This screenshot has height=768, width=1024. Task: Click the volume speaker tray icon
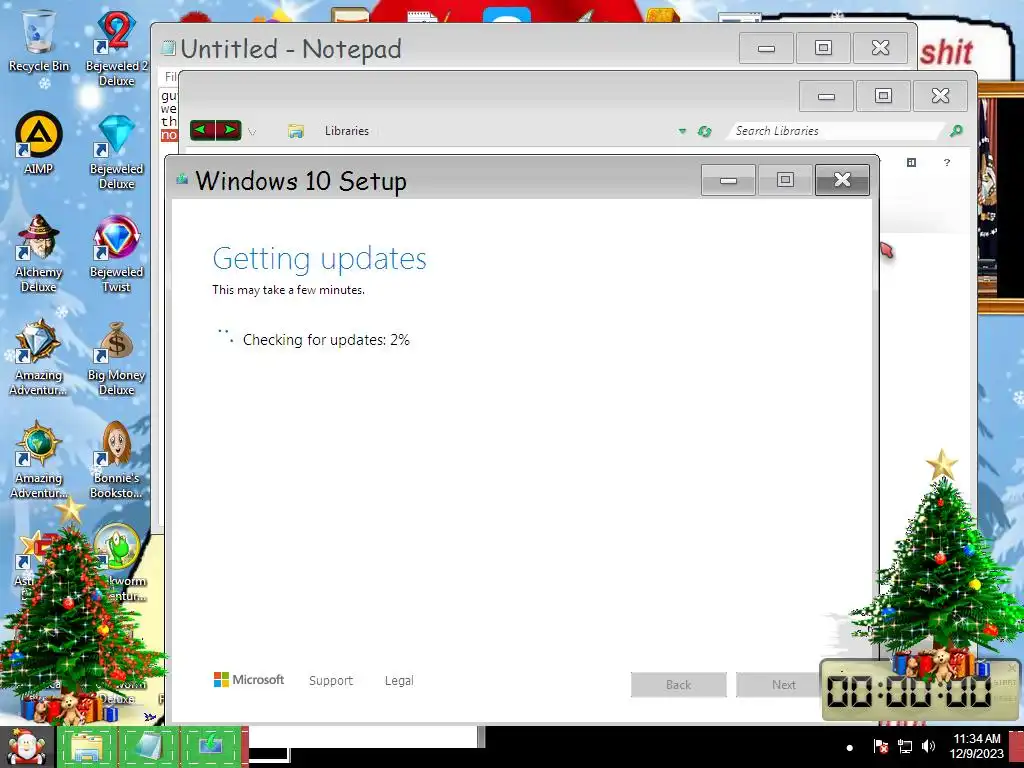coord(928,746)
